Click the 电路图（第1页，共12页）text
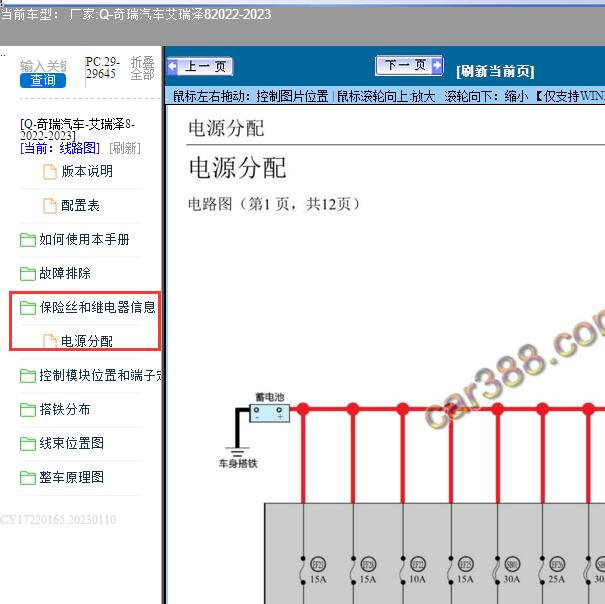 [x=274, y=203]
